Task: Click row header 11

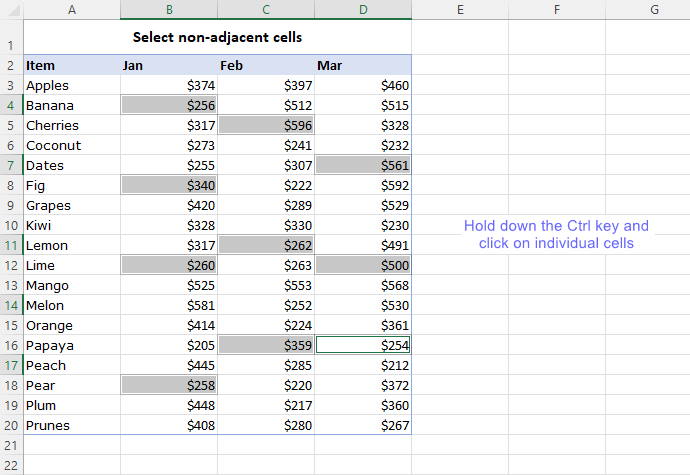Action: pyautogui.click(x=11, y=245)
